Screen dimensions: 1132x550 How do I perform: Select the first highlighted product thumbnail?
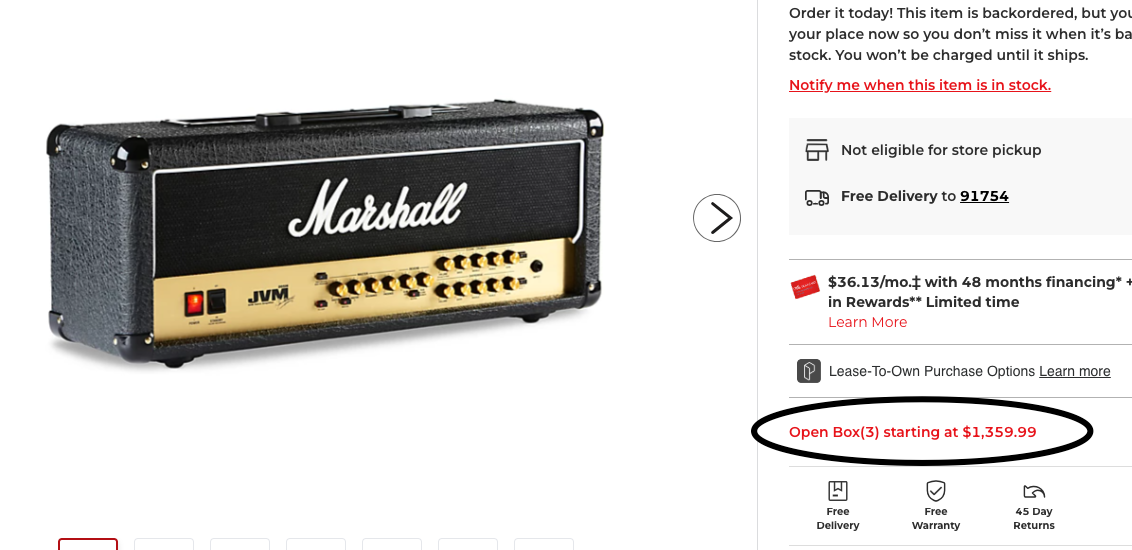pos(88,544)
